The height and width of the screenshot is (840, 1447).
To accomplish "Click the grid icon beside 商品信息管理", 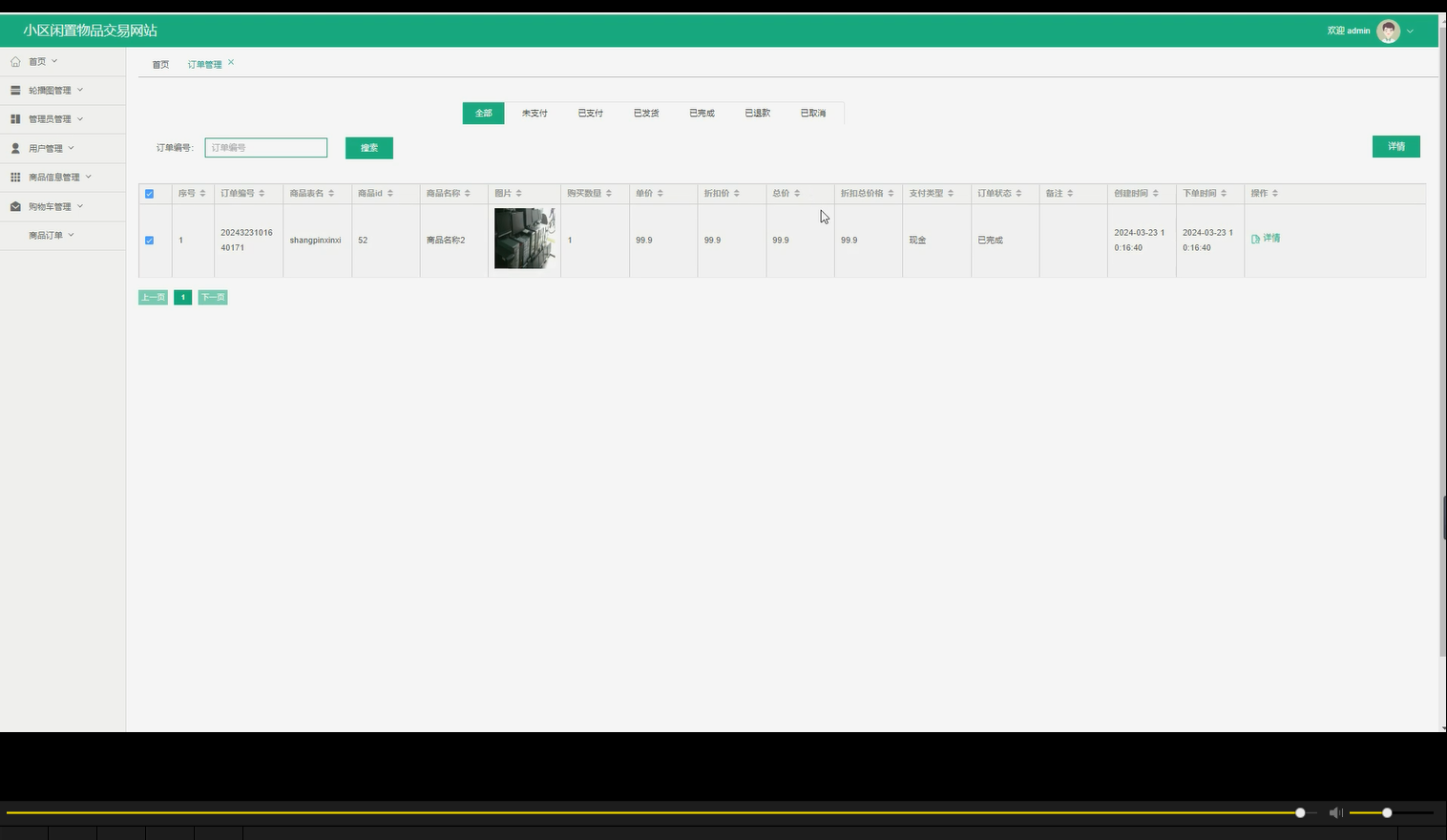I will (x=14, y=177).
